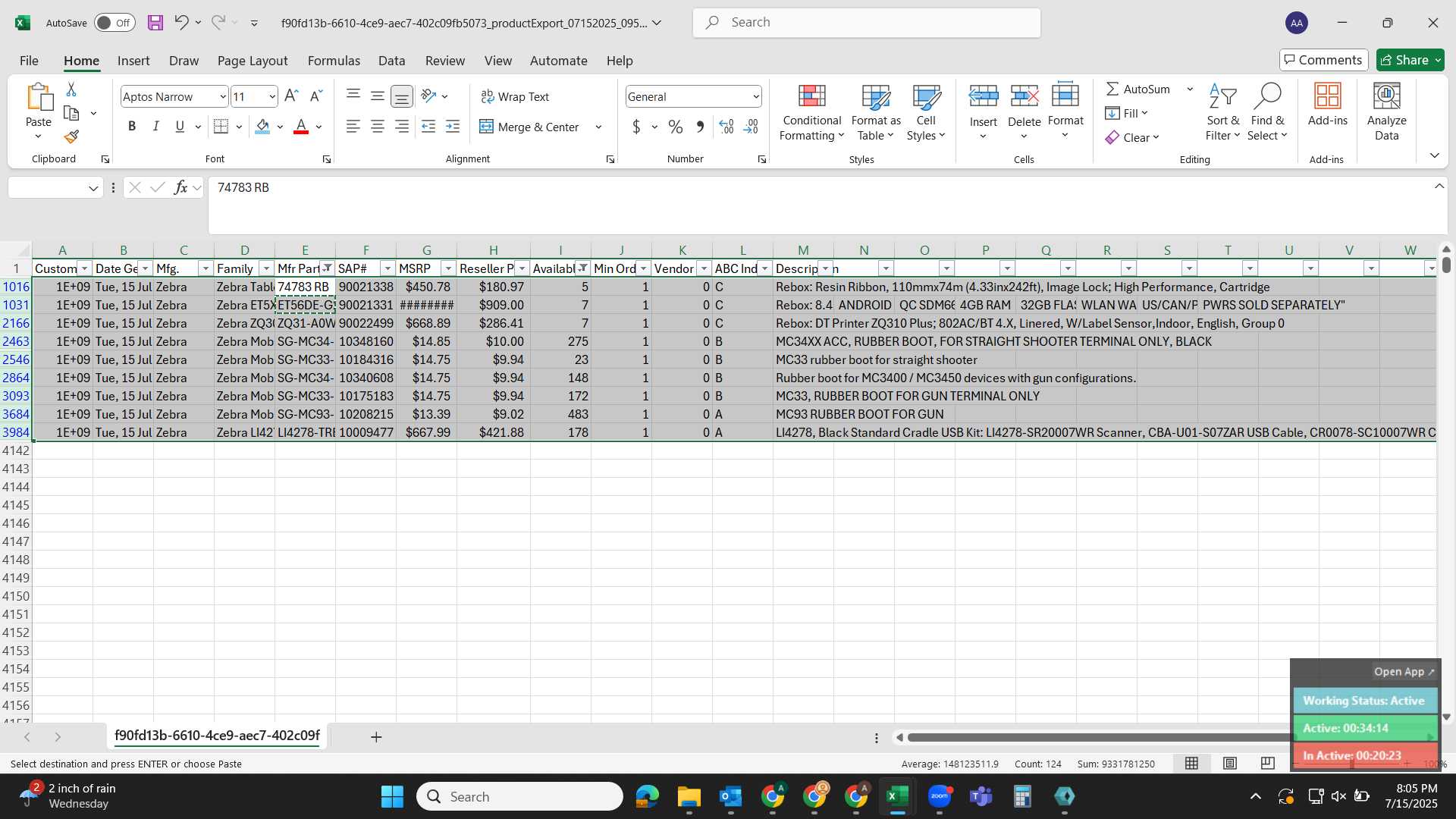Open Analyze Data tool
The image size is (1456, 819).
click(1387, 112)
